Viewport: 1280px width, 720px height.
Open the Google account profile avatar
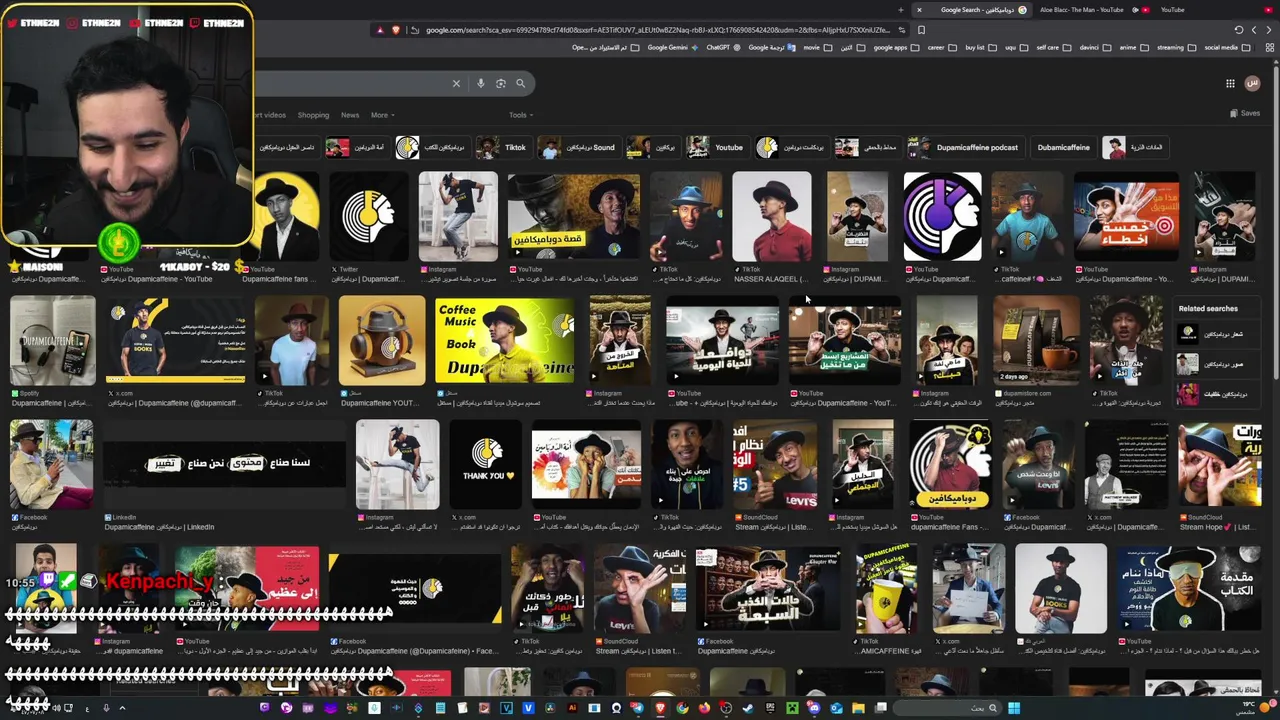click(1253, 83)
